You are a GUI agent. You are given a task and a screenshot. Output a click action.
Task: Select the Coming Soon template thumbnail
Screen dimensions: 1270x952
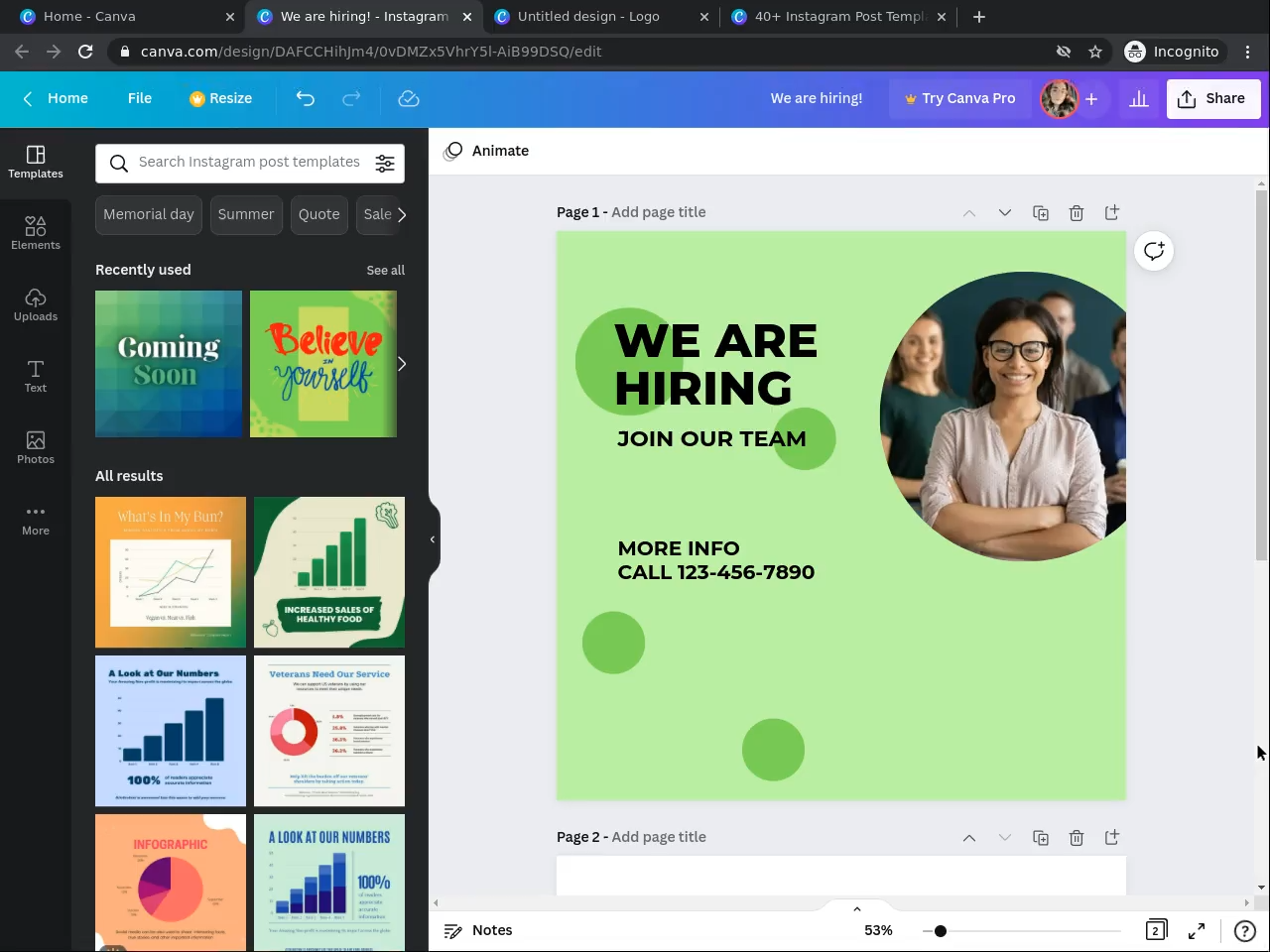click(x=169, y=364)
